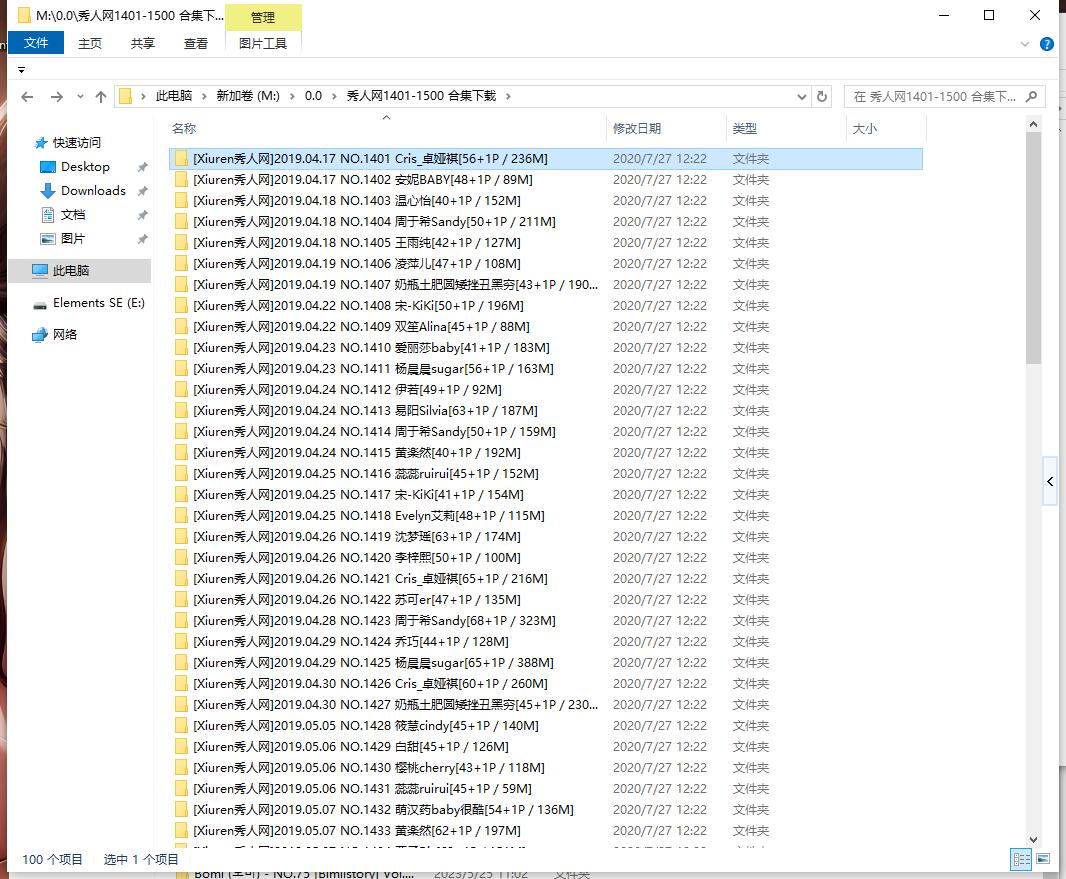Screen dimensions: 1066x879
Task: Open the recent locations dropdown arrow
Action: click(x=80, y=97)
